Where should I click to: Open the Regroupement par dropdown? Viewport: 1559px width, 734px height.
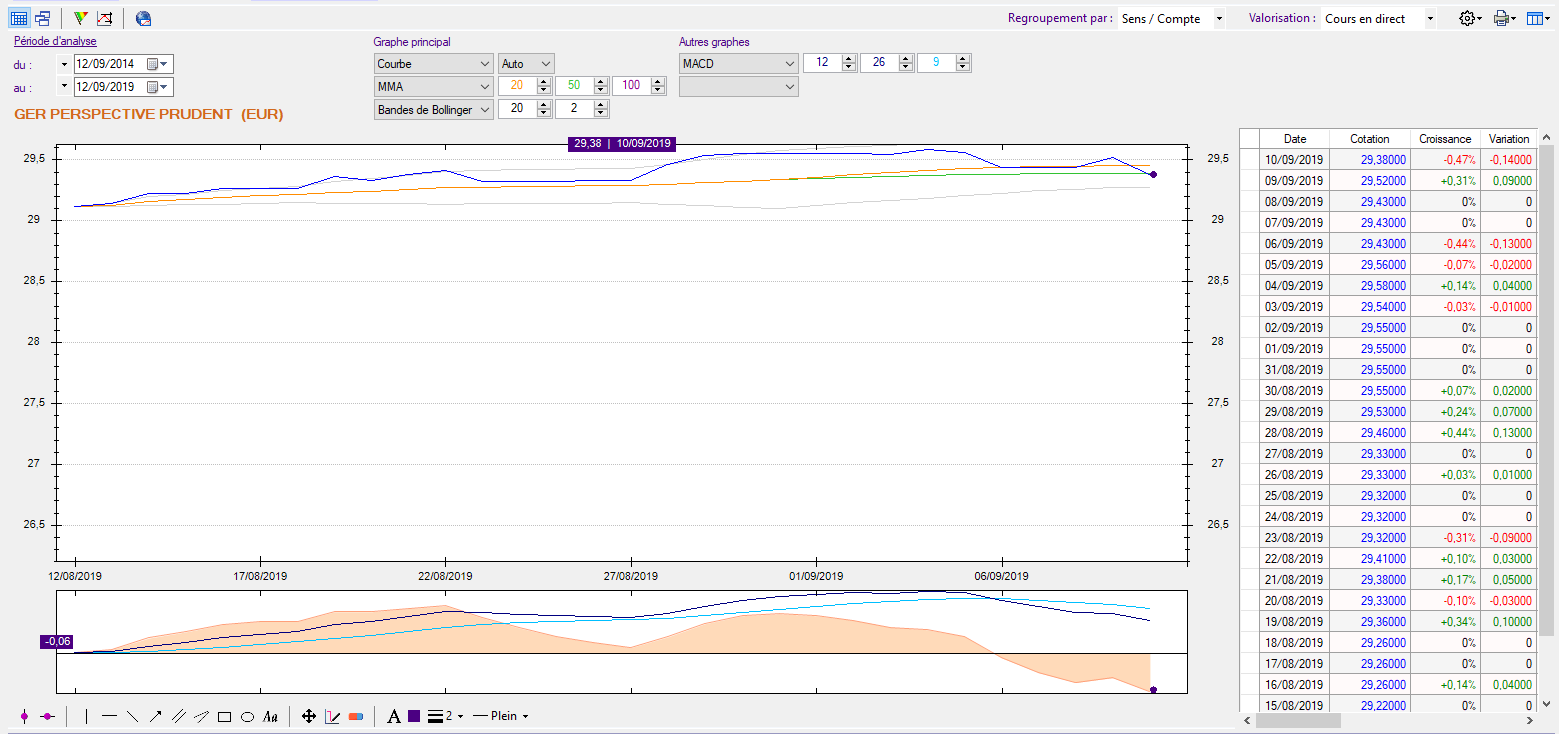(x=1218, y=19)
